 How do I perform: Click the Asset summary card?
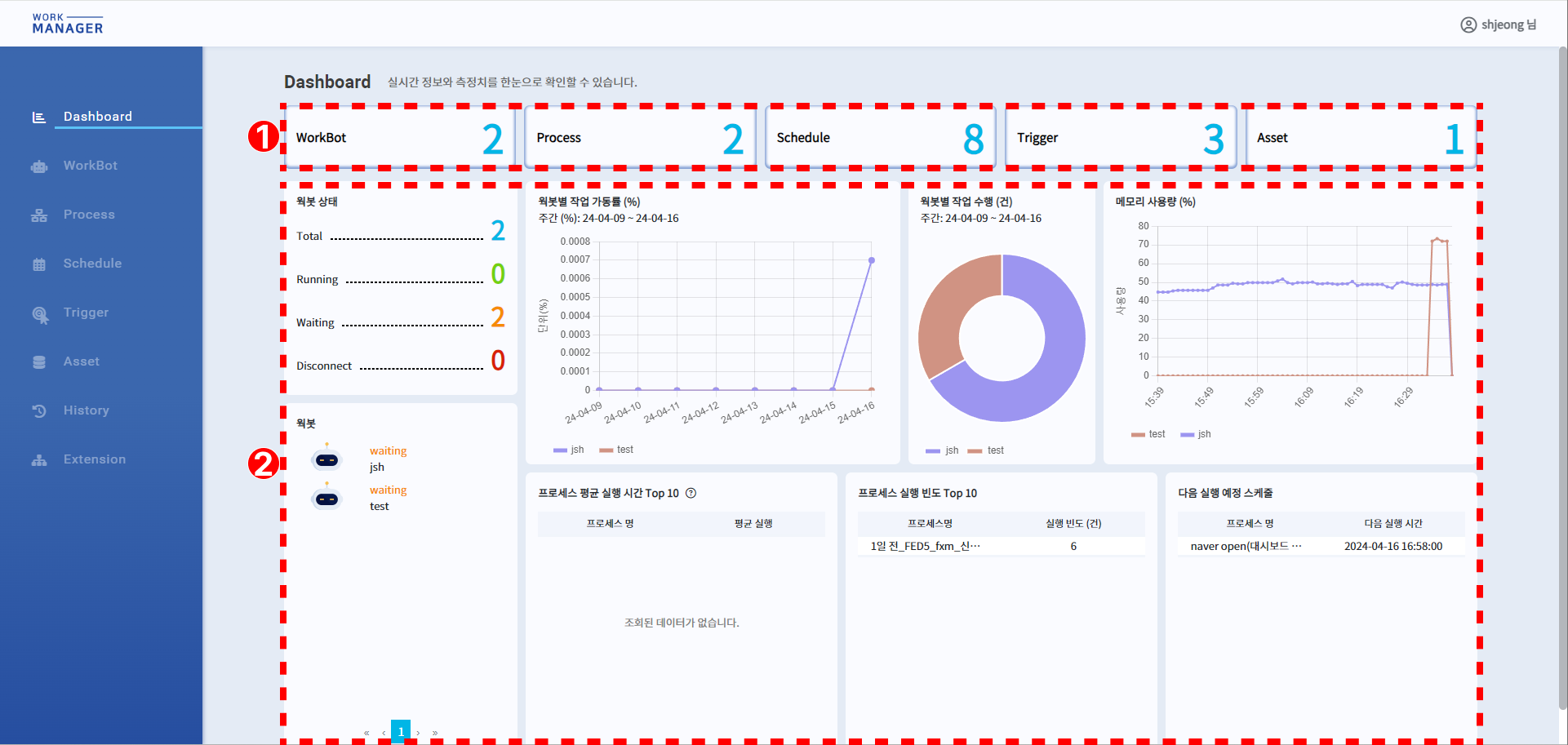pos(1361,138)
